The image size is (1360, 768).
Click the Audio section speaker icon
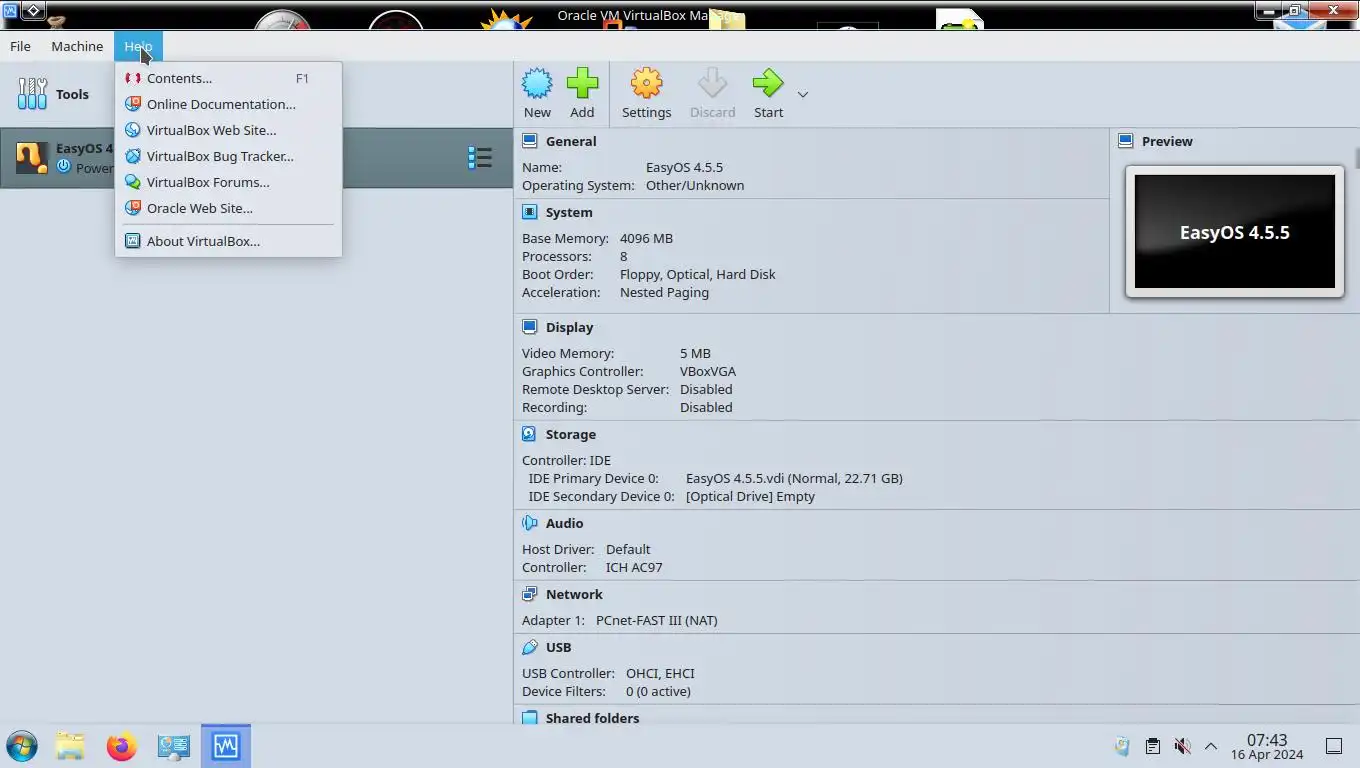coord(529,523)
